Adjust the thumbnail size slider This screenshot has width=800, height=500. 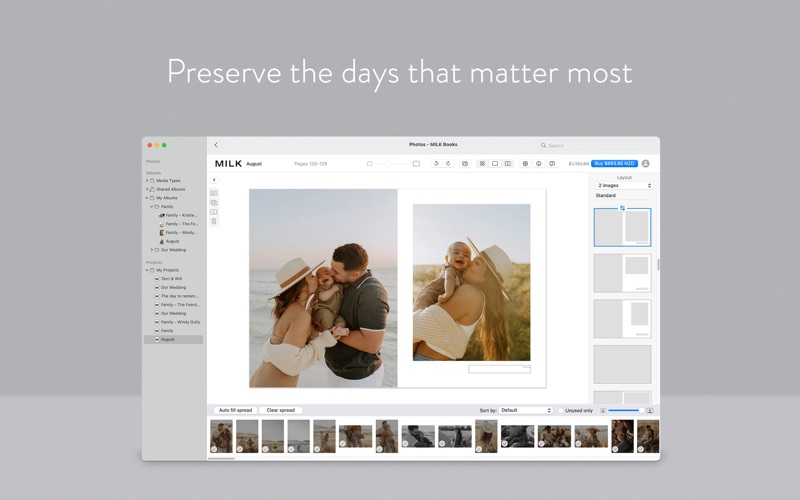click(626, 411)
